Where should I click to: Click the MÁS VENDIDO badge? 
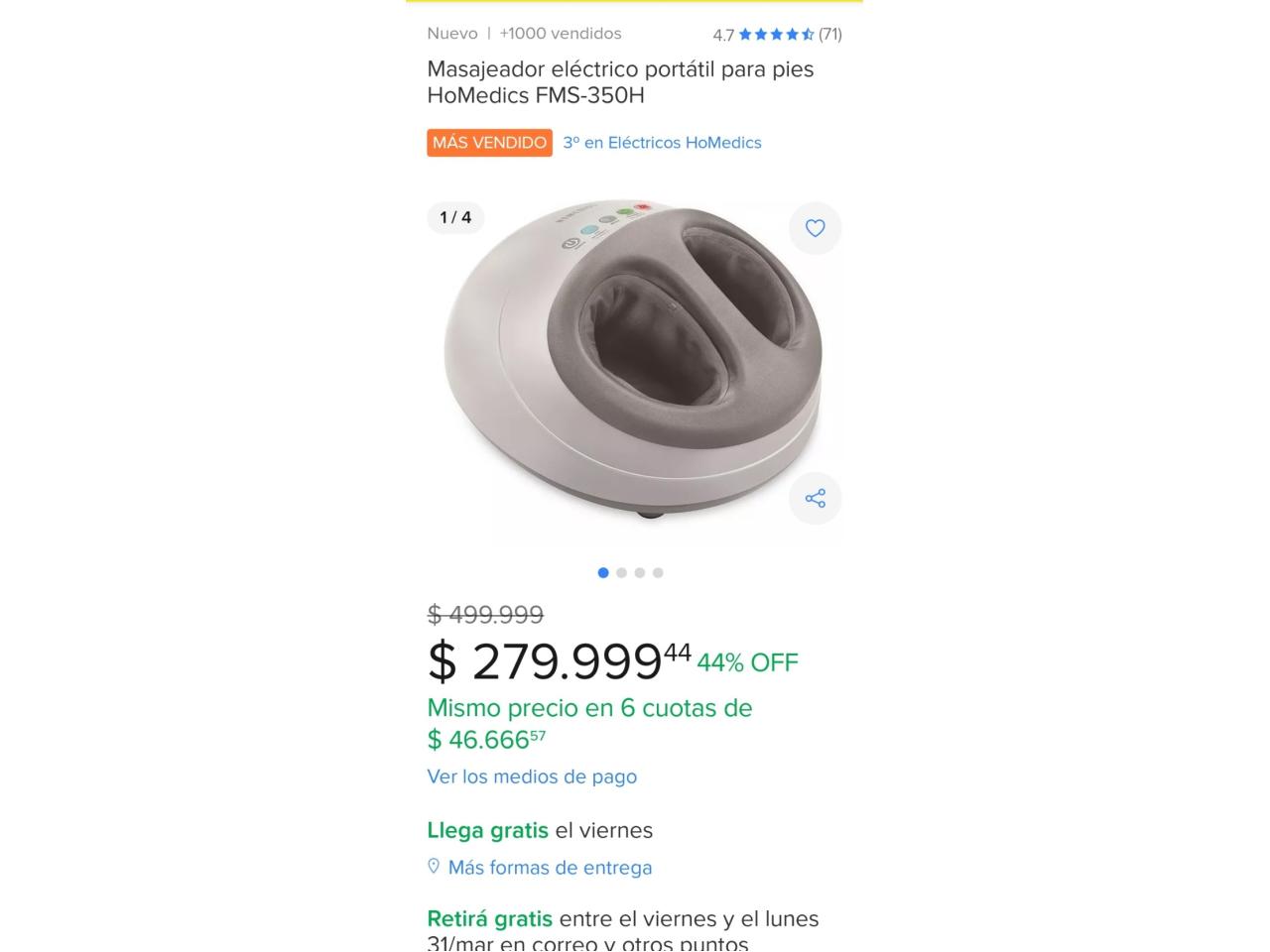(490, 143)
